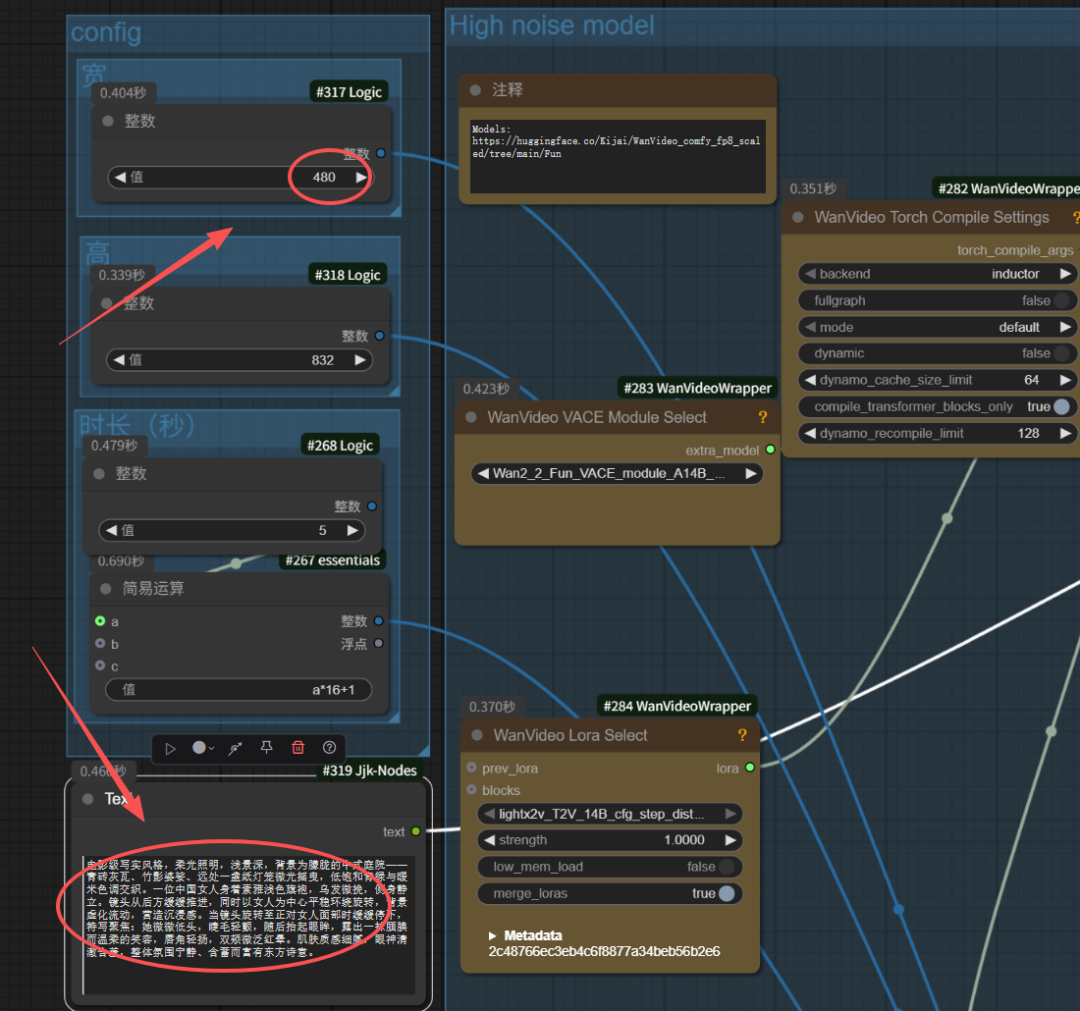Open the mode default dropdown
The width and height of the screenshot is (1080, 1011).
pyautogui.click(x=937, y=327)
